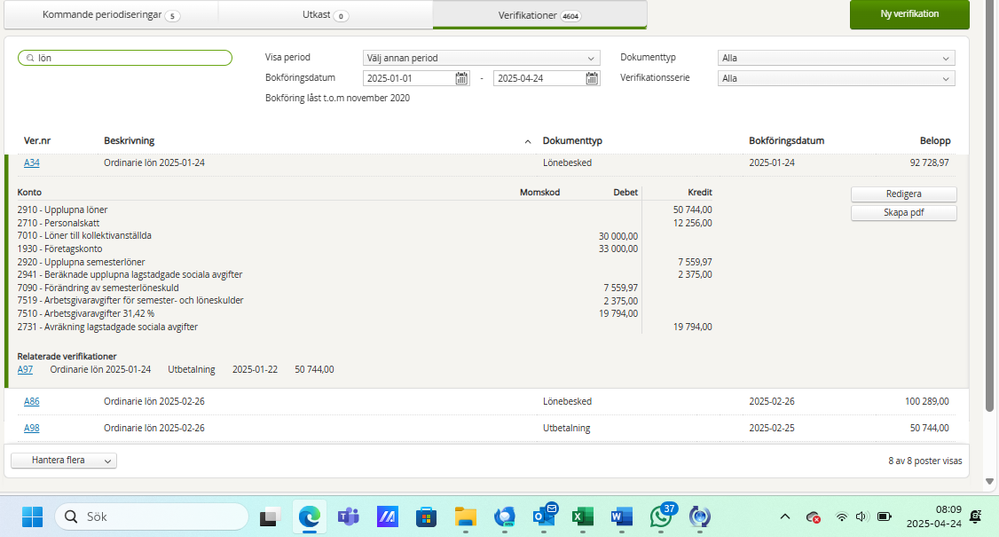The height and width of the screenshot is (537, 999).
Task: Switch to the Utkast tab
Action: (325, 15)
